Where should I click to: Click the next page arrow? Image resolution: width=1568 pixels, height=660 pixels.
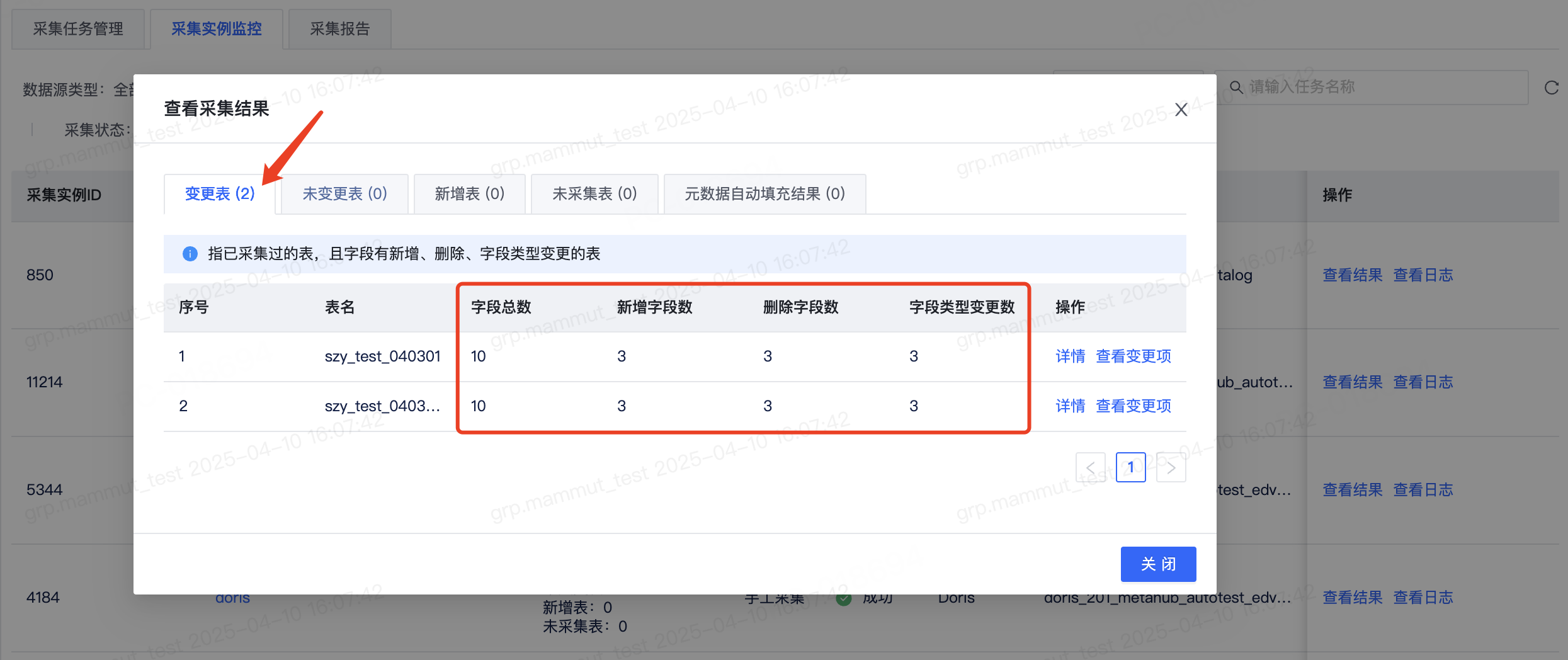(x=1171, y=467)
